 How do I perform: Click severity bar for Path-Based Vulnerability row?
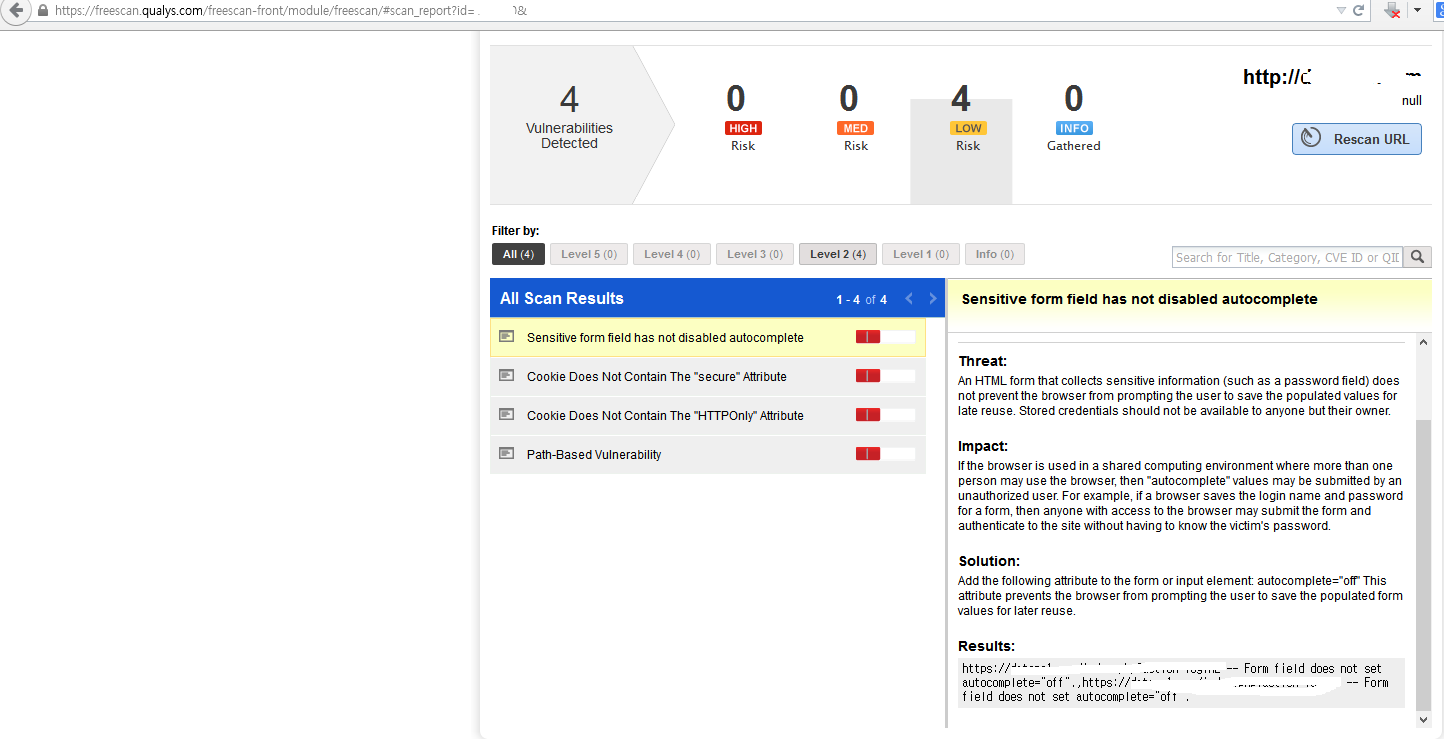(x=885, y=454)
